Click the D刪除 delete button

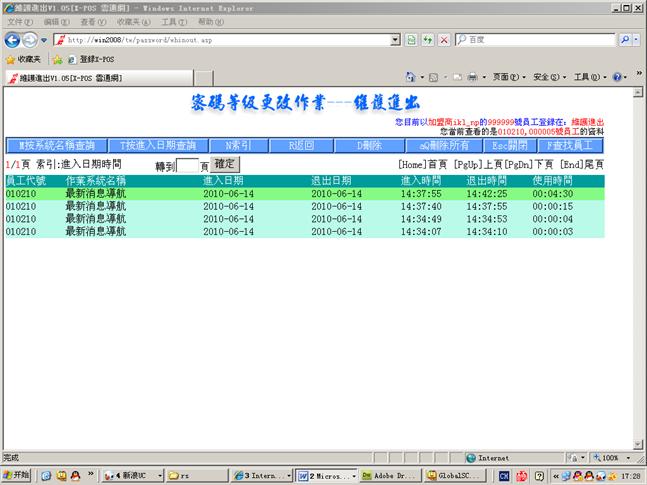[369, 145]
